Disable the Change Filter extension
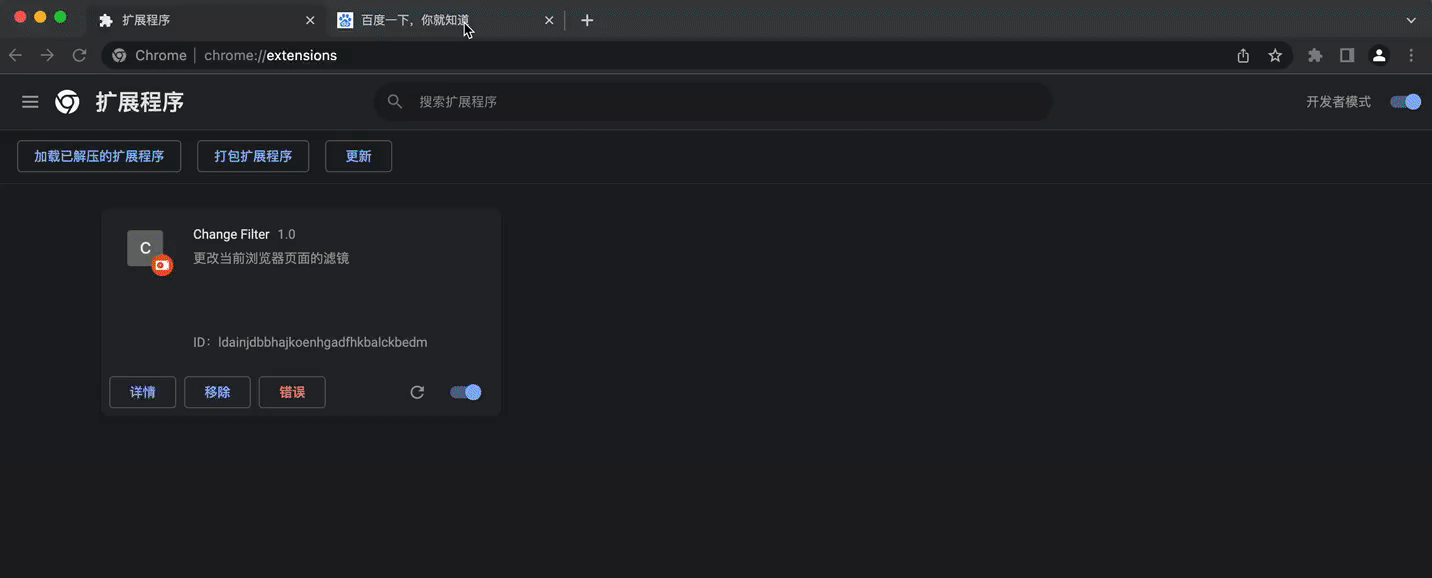The height and width of the screenshot is (578, 1432). (466, 392)
